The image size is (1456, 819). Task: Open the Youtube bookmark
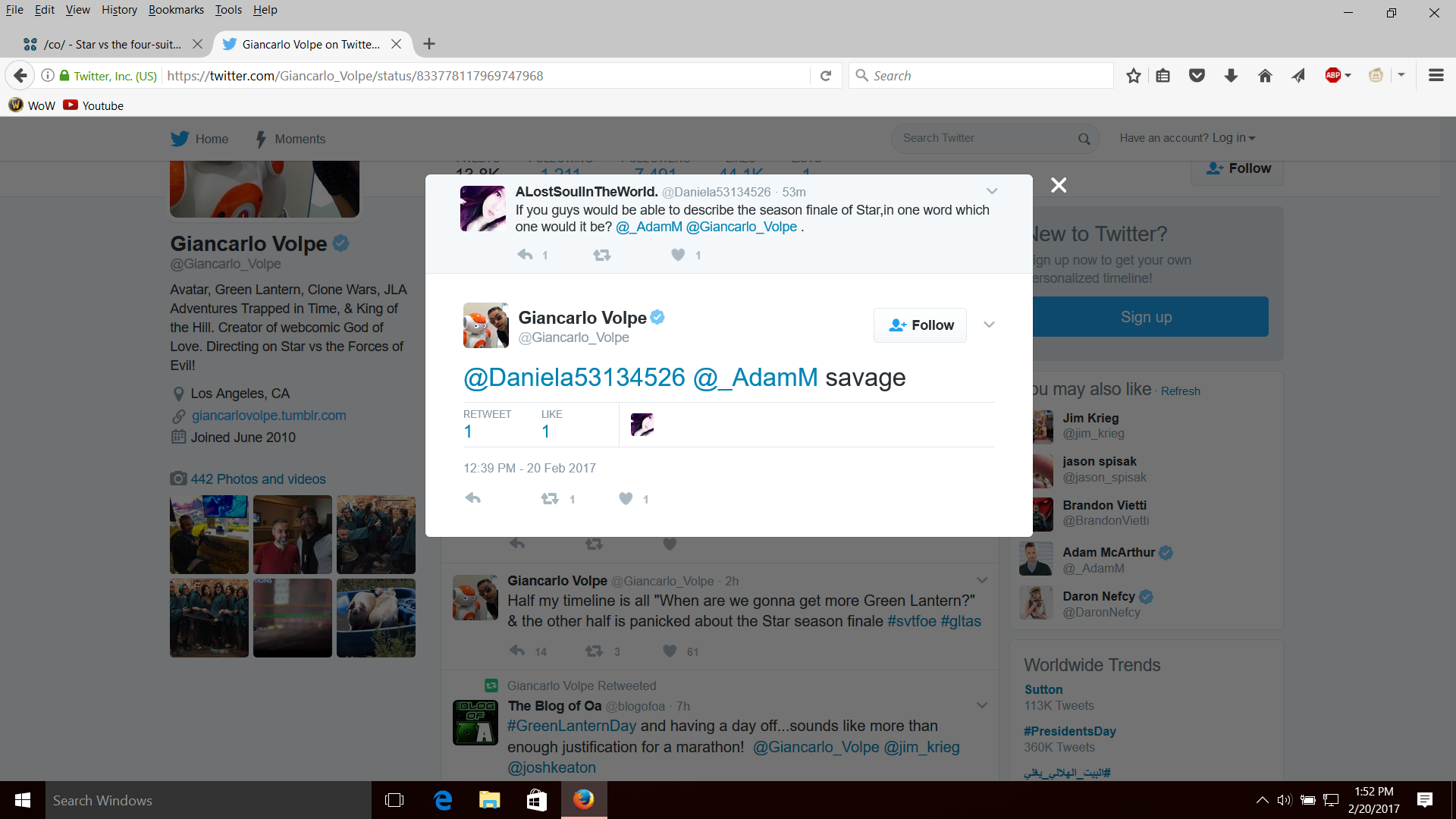point(93,105)
